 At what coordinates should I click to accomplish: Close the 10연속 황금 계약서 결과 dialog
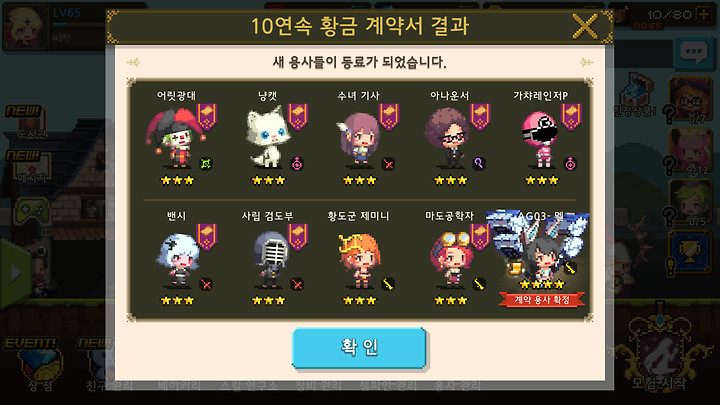point(585,26)
